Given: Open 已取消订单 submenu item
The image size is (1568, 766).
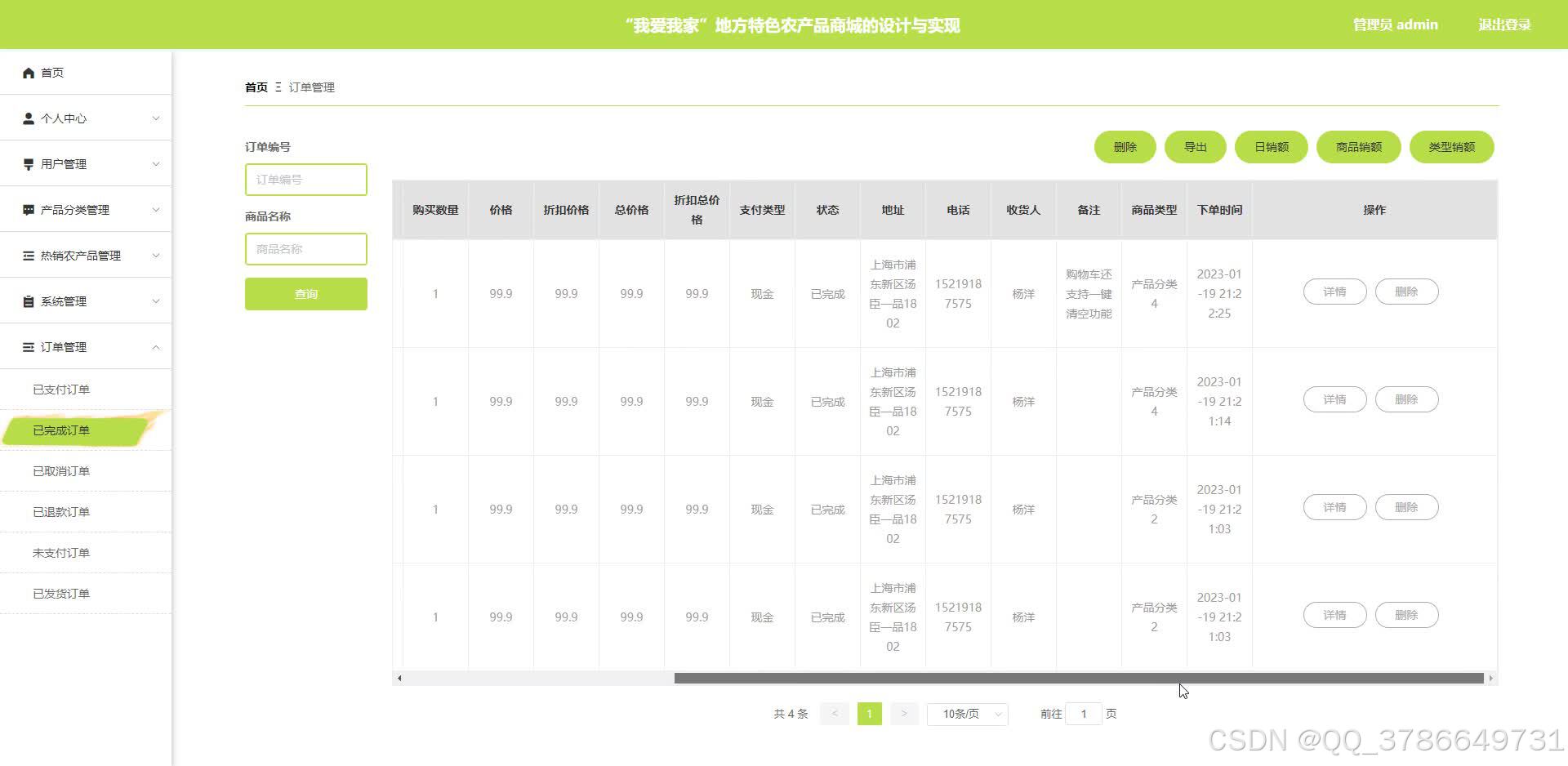Looking at the screenshot, I should click(86, 471).
